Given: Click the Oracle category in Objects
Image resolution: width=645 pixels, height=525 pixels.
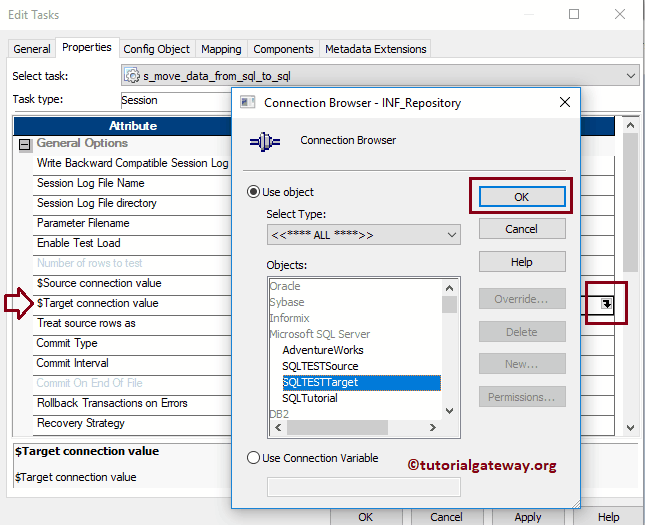Looking at the screenshot, I should coord(285,286).
